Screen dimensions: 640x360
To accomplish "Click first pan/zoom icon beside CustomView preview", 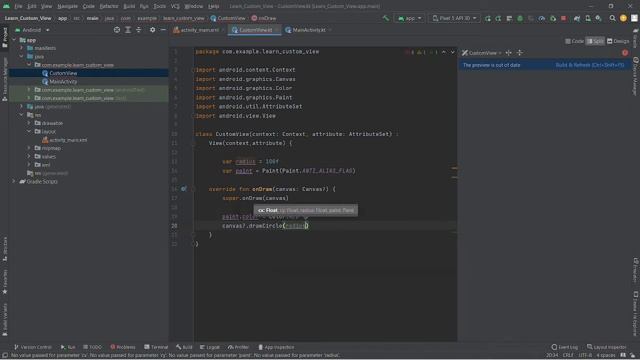I will coord(509,53).
